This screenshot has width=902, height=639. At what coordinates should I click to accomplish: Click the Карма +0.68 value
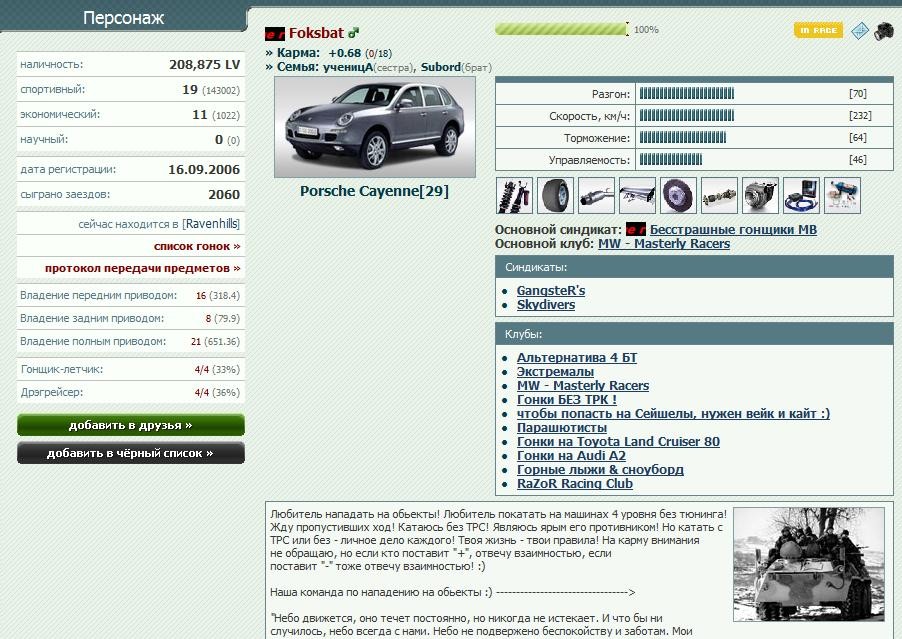coord(345,53)
